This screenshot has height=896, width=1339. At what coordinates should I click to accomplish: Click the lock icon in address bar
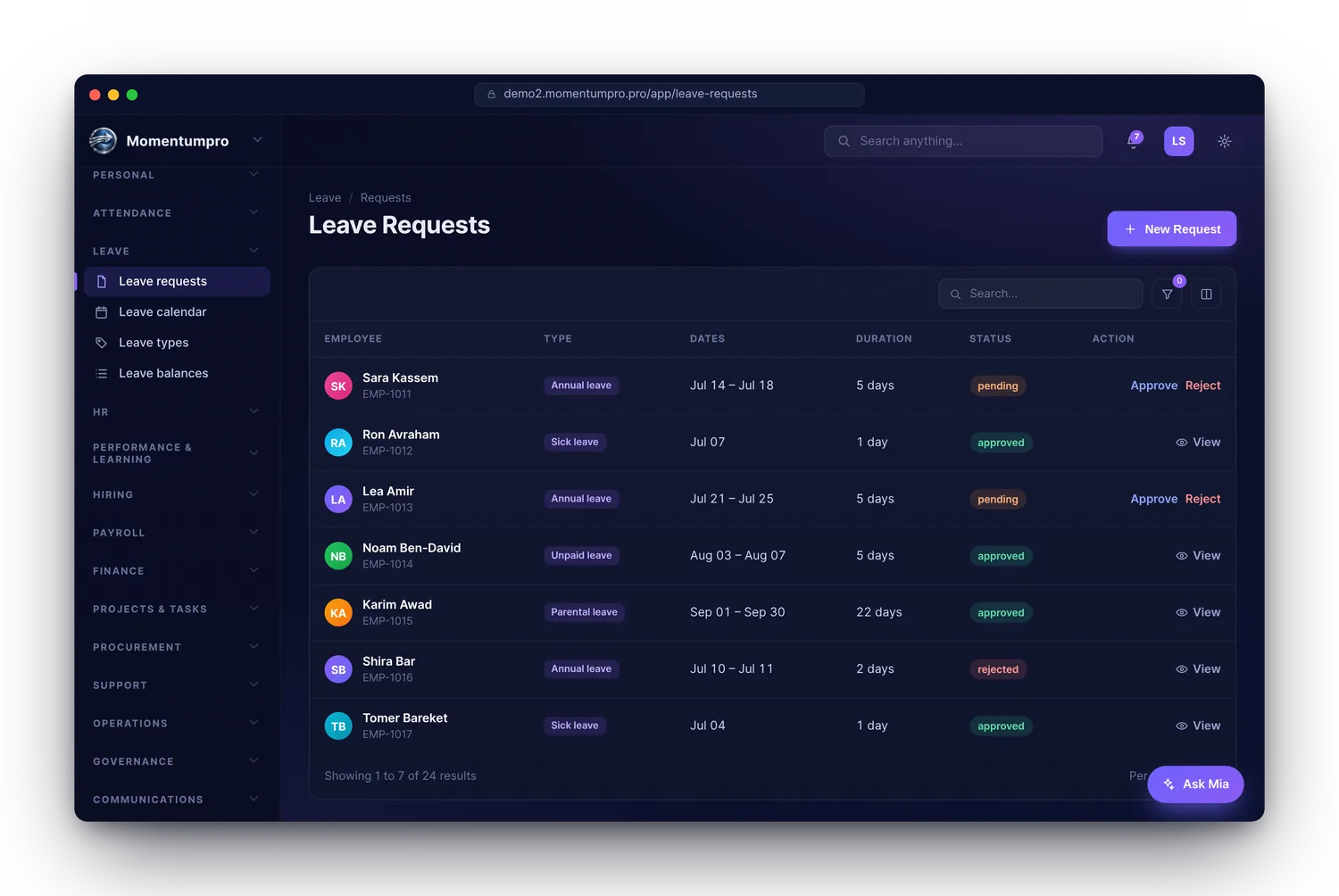491,94
